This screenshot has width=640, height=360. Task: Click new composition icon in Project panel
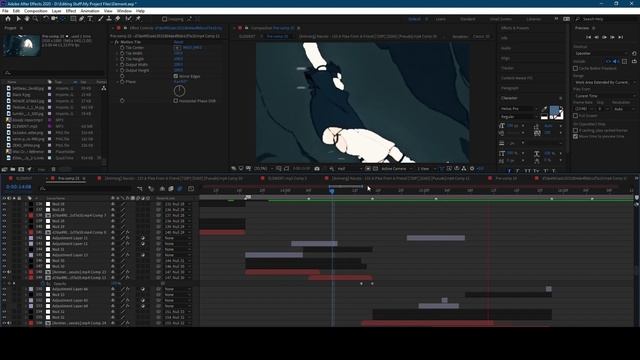coord(21,169)
